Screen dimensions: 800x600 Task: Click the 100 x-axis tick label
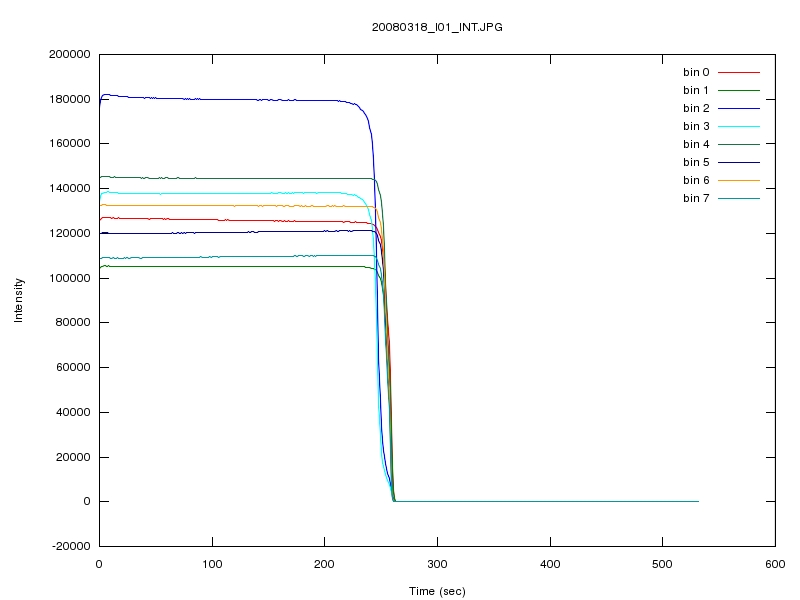click(x=212, y=564)
